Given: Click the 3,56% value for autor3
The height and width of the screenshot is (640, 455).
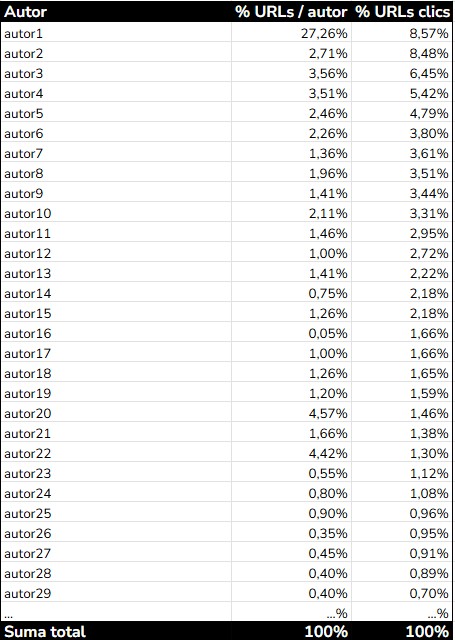Looking at the screenshot, I should tap(328, 73).
